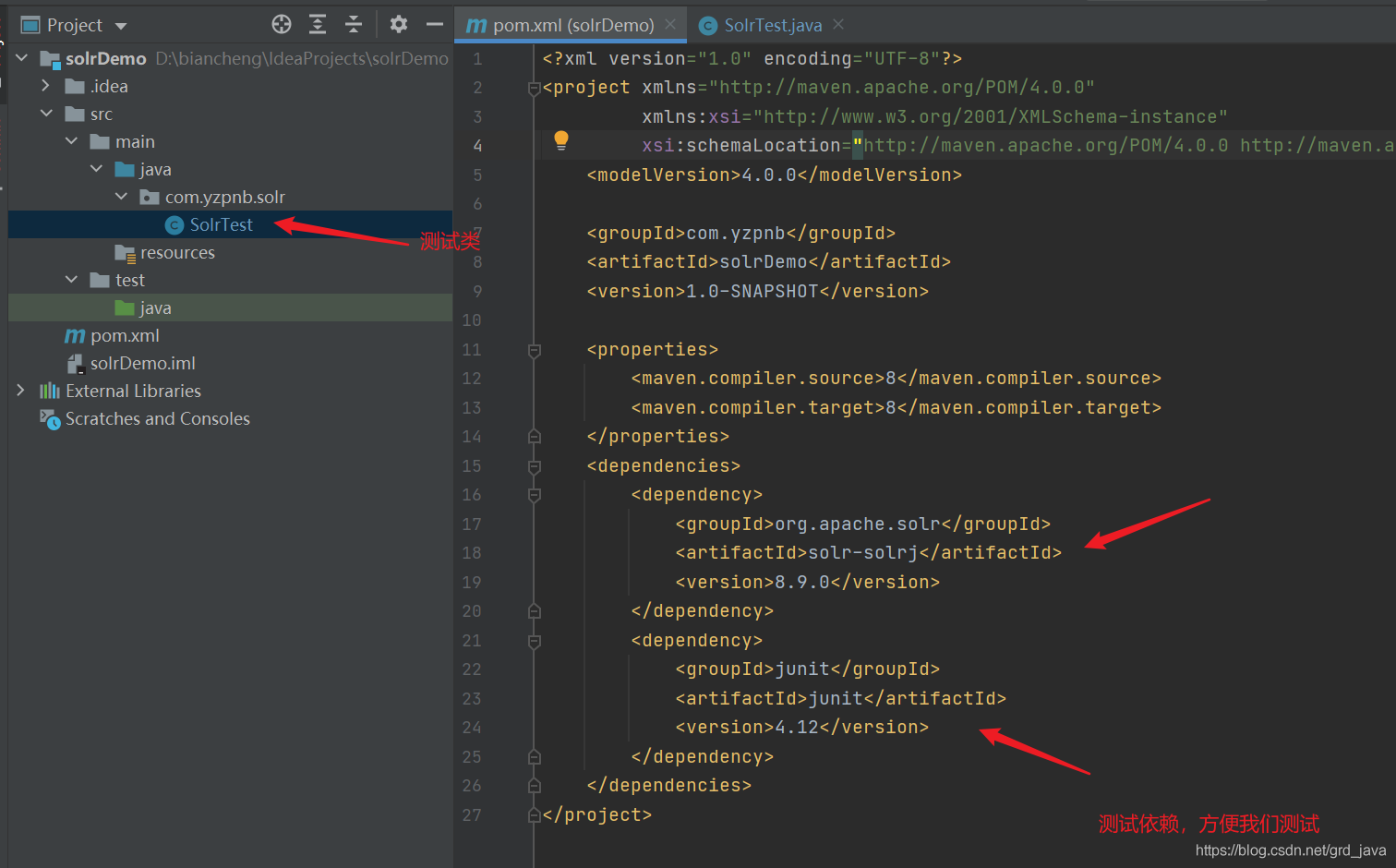Image resolution: width=1396 pixels, height=868 pixels.
Task: Click the pom.xml Maven icon in tree
Action: click(x=75, y=336)
